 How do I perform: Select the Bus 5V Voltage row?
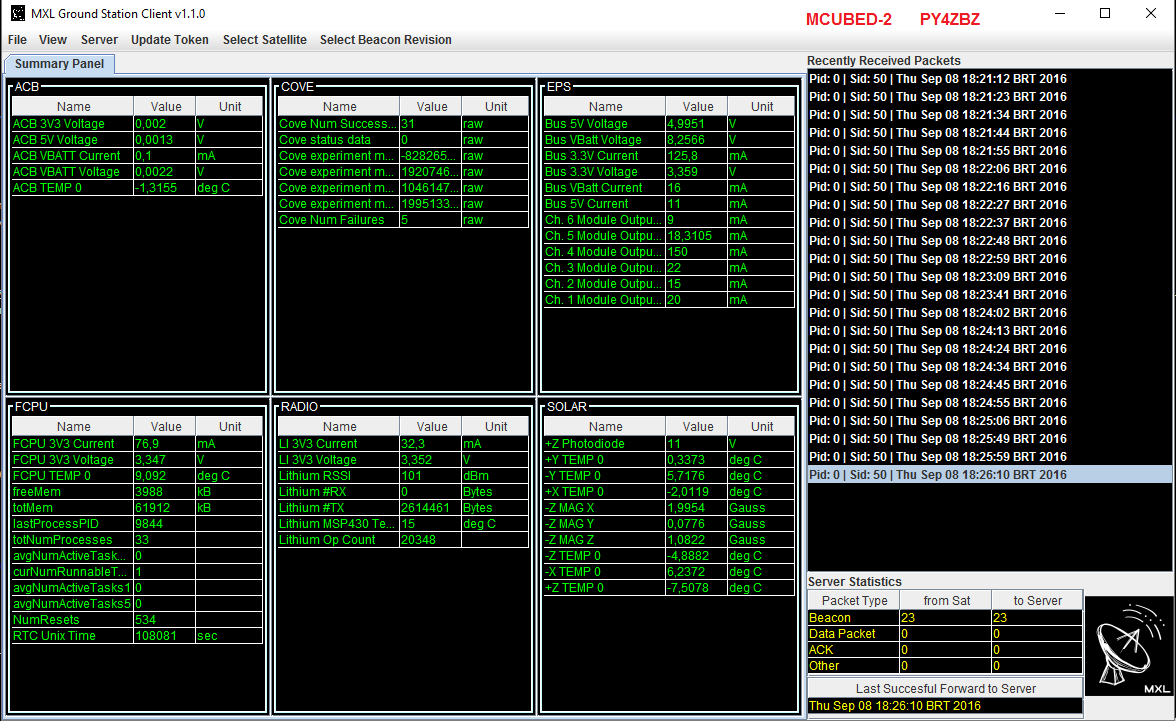[x=605, y=124]
